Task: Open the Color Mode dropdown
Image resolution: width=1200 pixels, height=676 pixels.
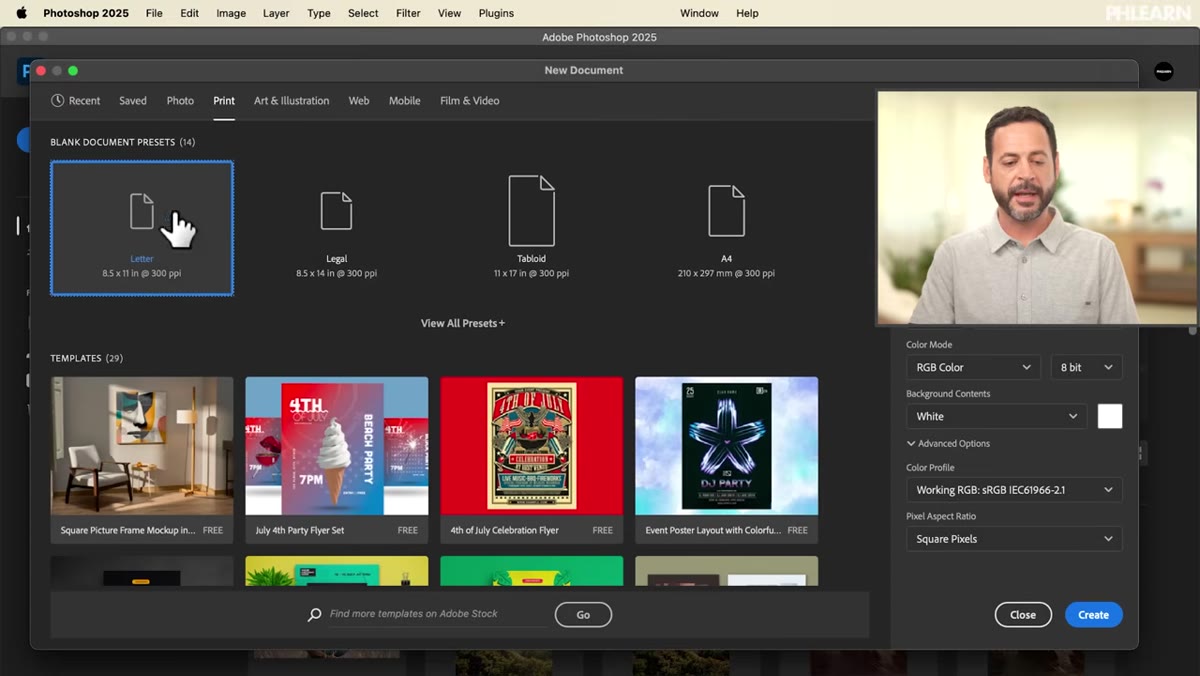Action: point(973,367)
